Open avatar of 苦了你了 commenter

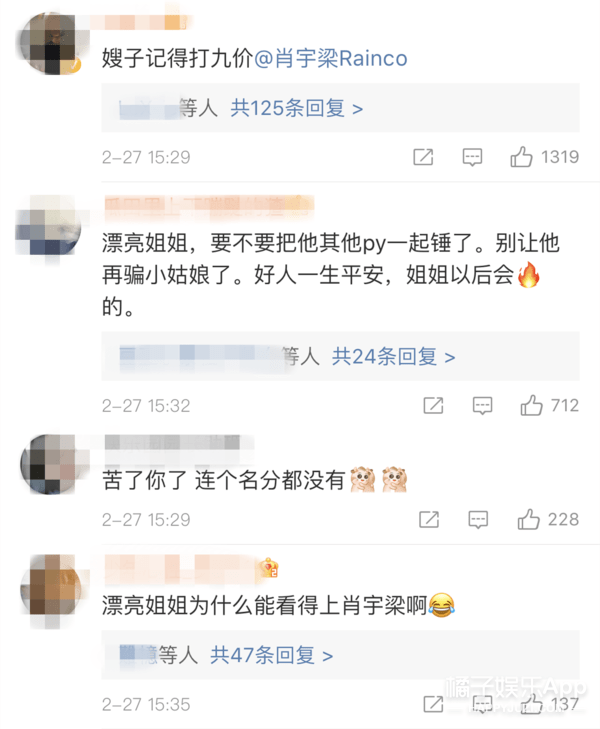click(x=51, y=464)
